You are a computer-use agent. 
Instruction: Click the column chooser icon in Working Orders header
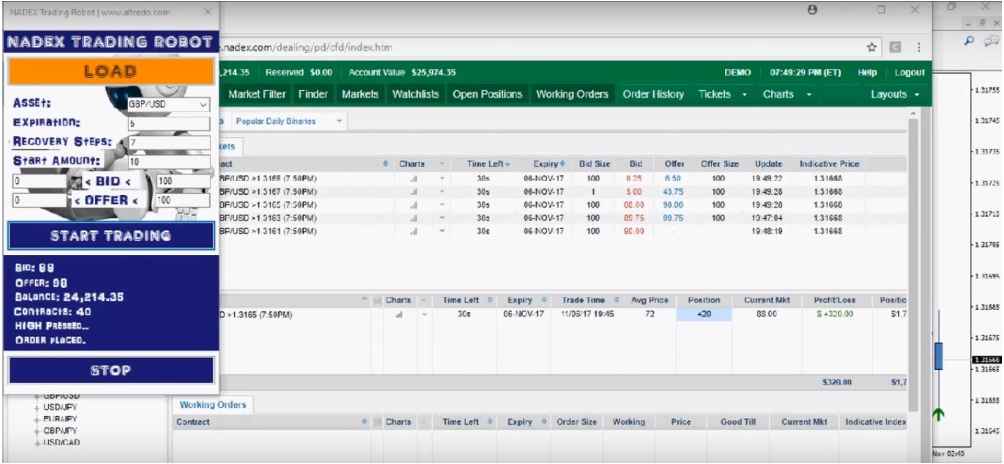coord(376,422)
